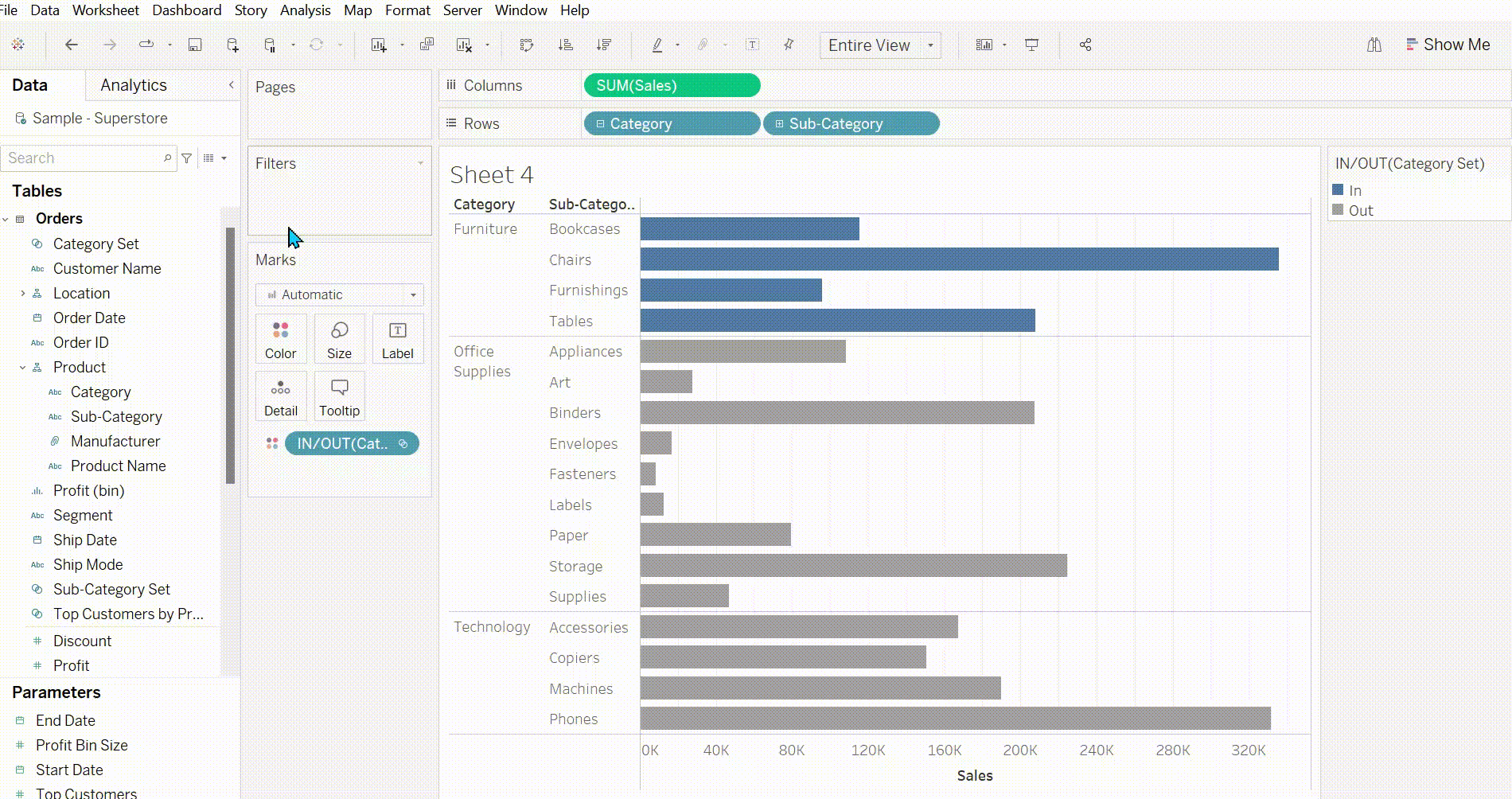1512x799 pixels.
Task: Click the Swap Rows and Columns icon
Action: (x=527, y=45)
